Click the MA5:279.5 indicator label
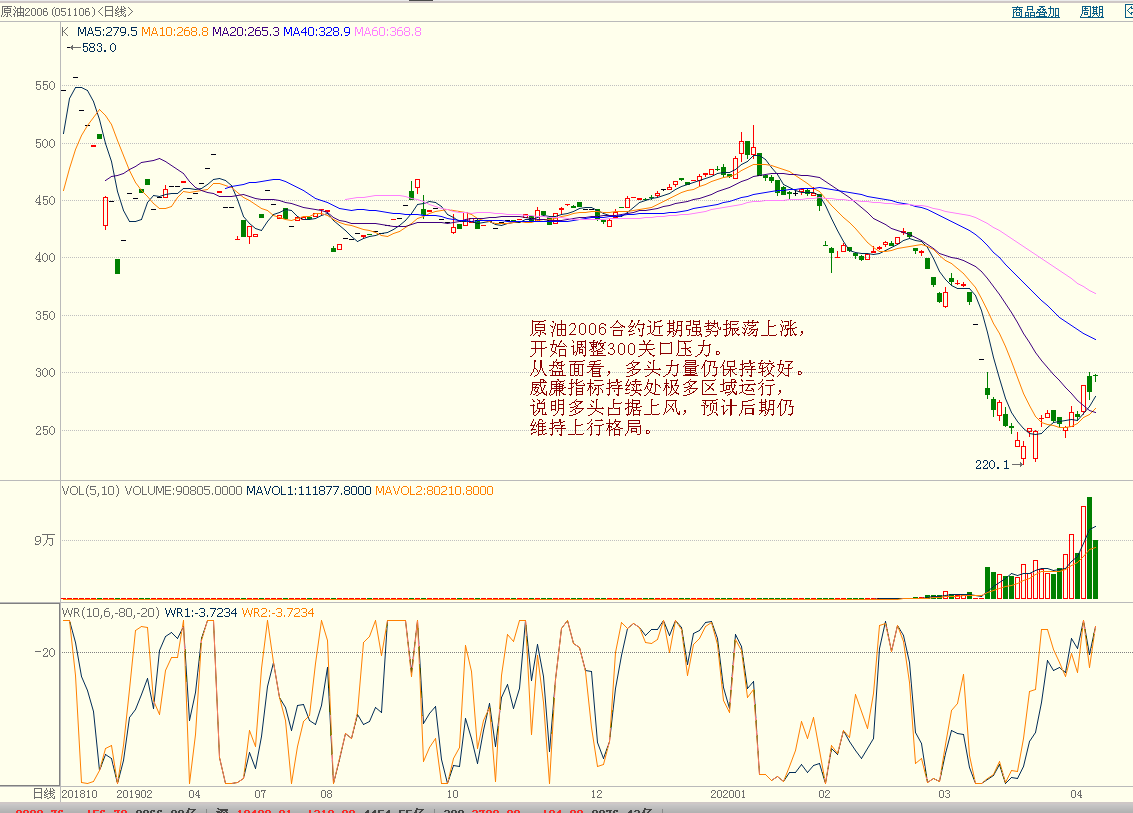The width and height of the screenshot is (1133, 813). click(x=107, y=32)
